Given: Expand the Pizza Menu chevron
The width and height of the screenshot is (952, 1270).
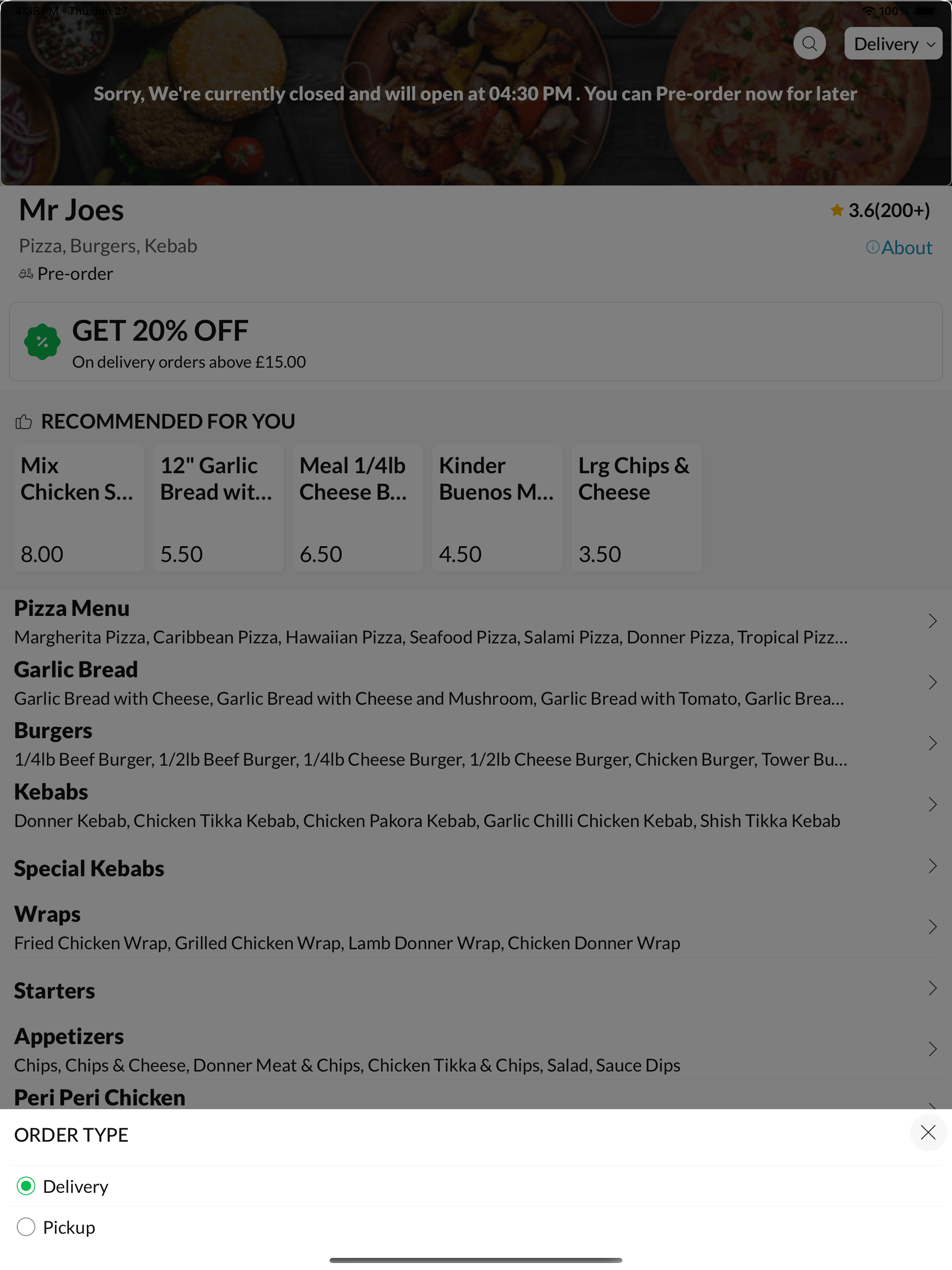Looking at the screenshot, I should click(x=932, y=621).
